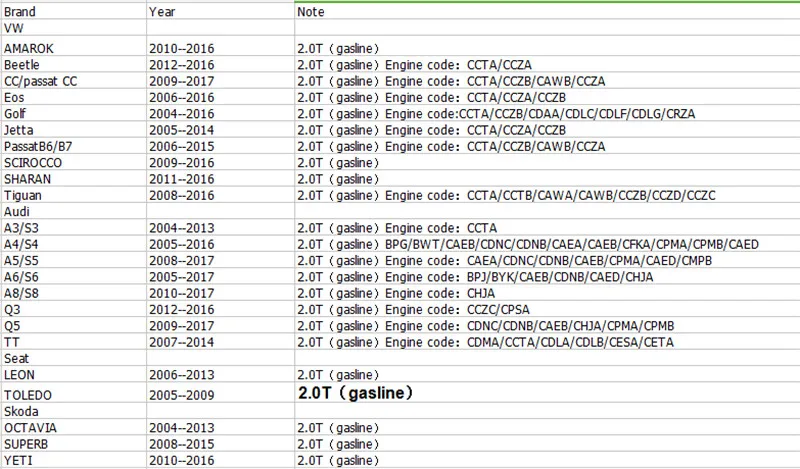Select the 'SHARAN' cell
Image resolution: width=800 pixels, height=469 pixels.
73,179
